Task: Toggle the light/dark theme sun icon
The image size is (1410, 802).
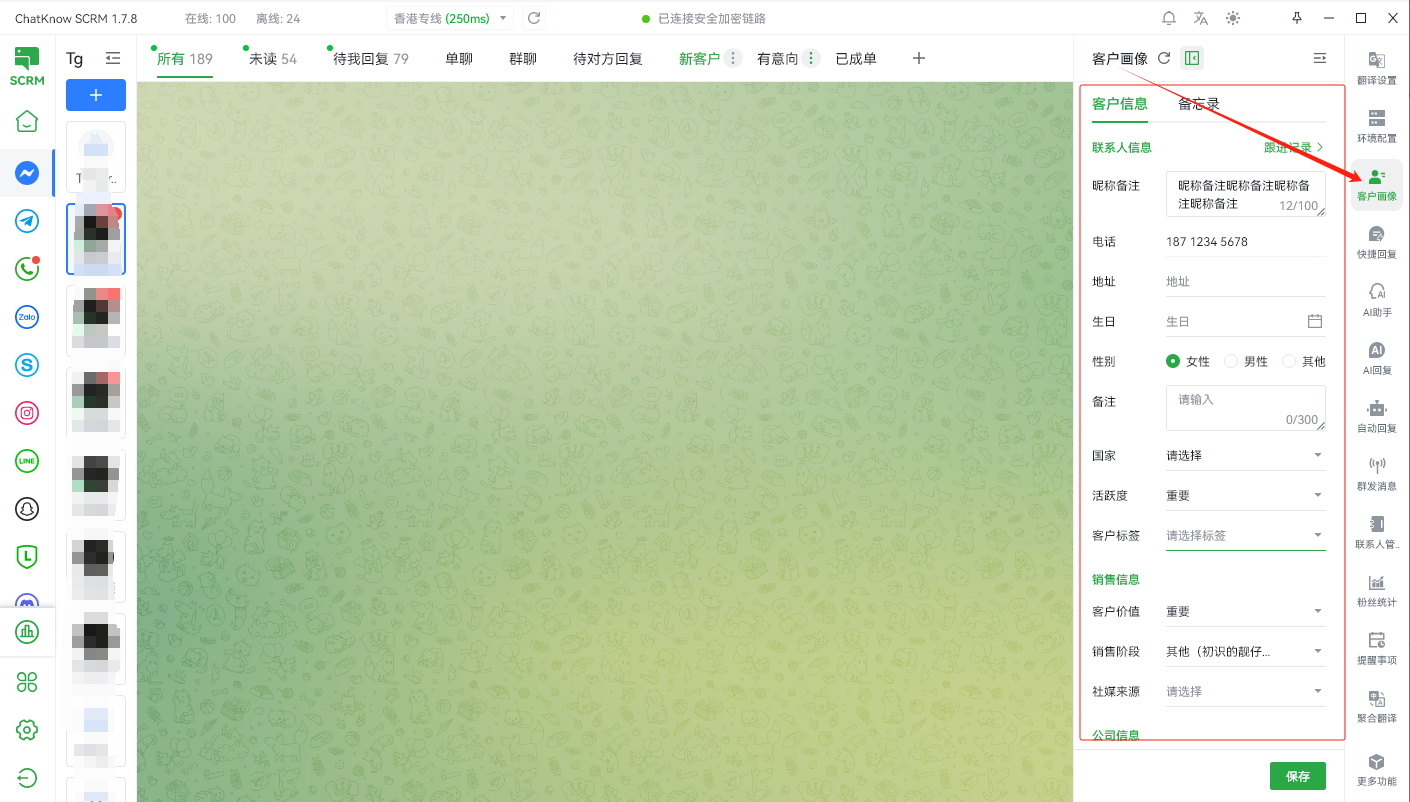Action: point(1232,18)
